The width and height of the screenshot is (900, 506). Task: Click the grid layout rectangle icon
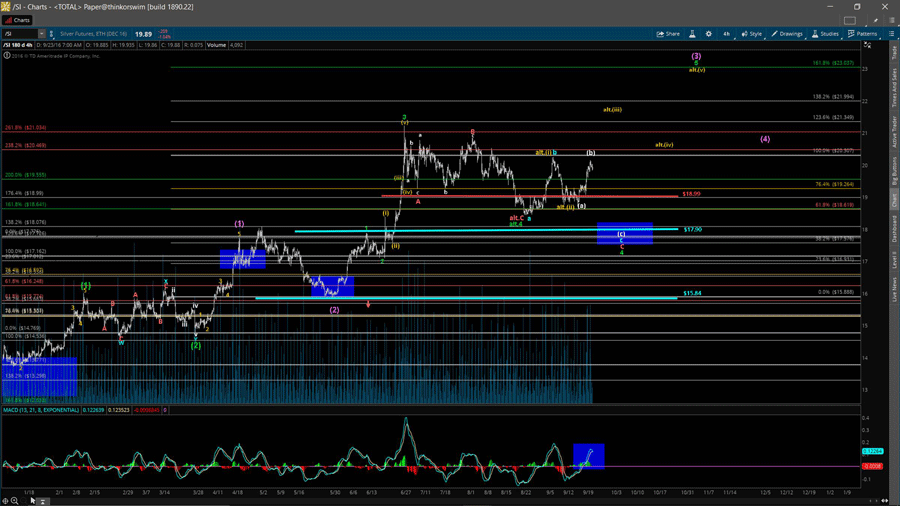850,20
